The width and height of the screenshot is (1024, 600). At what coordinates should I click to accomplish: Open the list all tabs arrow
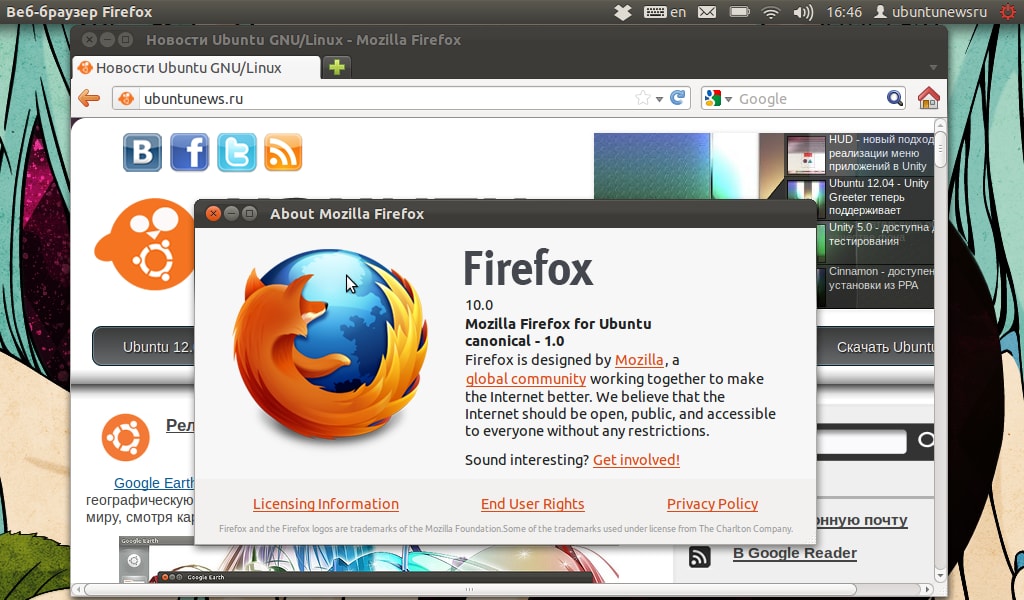pos(933,67)
